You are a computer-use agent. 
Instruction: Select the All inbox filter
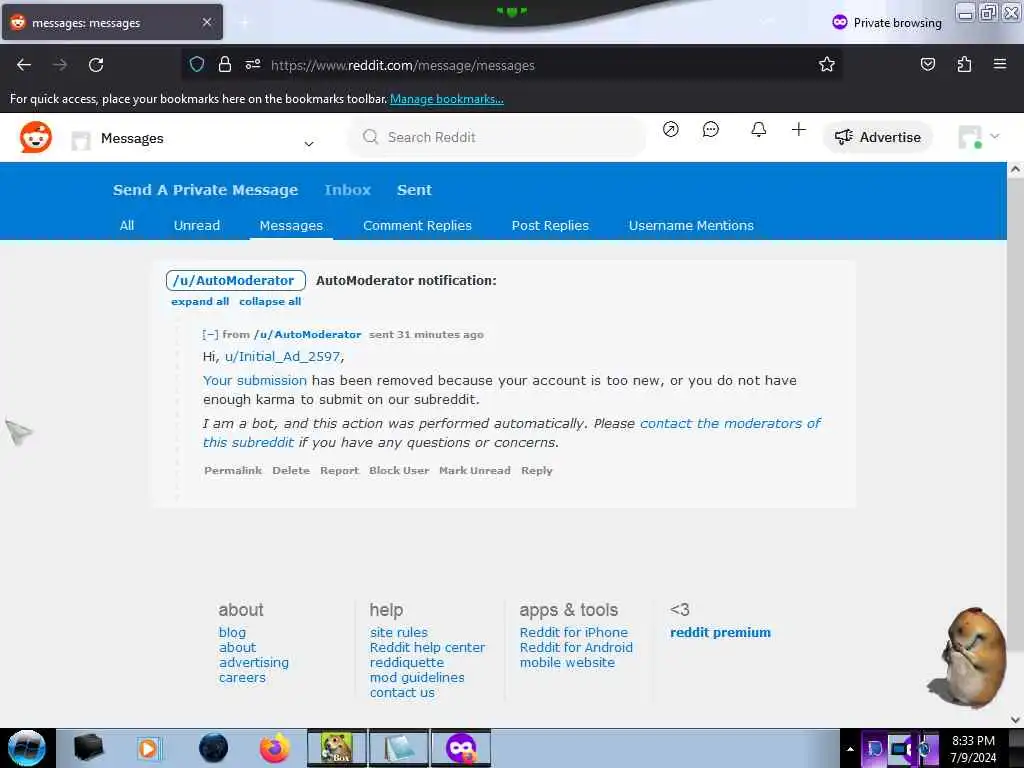(127, 225)
